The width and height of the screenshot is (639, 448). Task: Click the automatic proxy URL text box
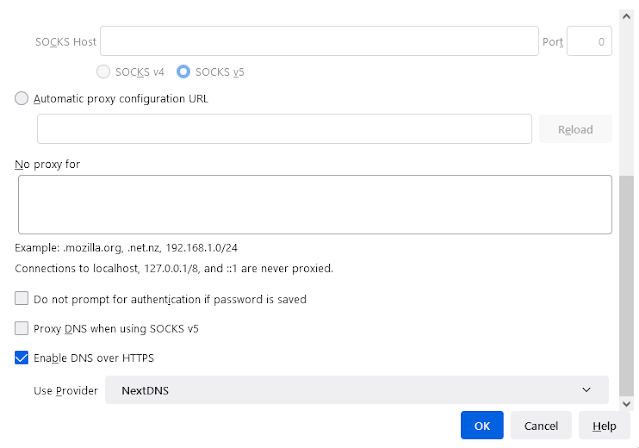click(x=284, y=129)
